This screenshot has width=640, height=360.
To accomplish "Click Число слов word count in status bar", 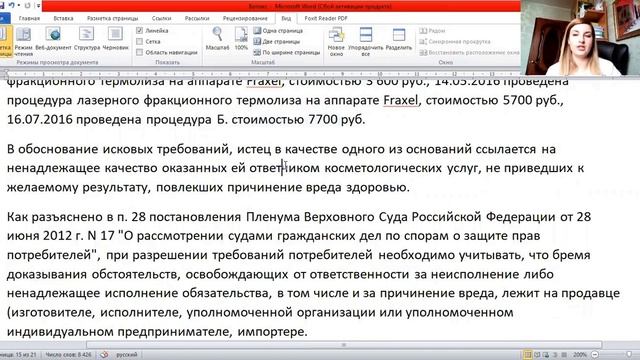I will 68,355.
